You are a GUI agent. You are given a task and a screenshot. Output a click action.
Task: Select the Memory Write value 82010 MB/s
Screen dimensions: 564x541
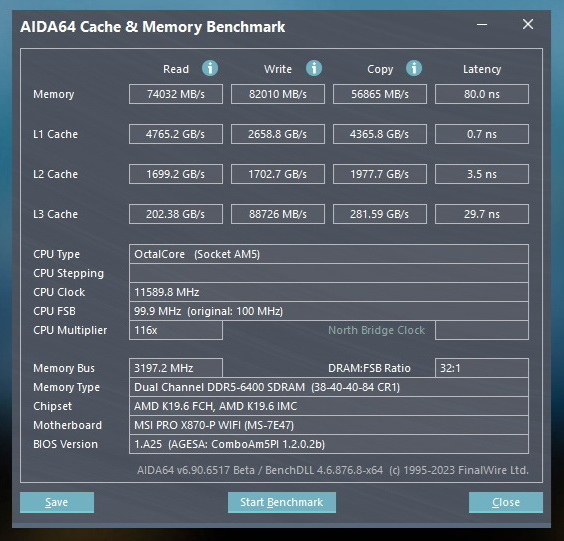point(278,94)
